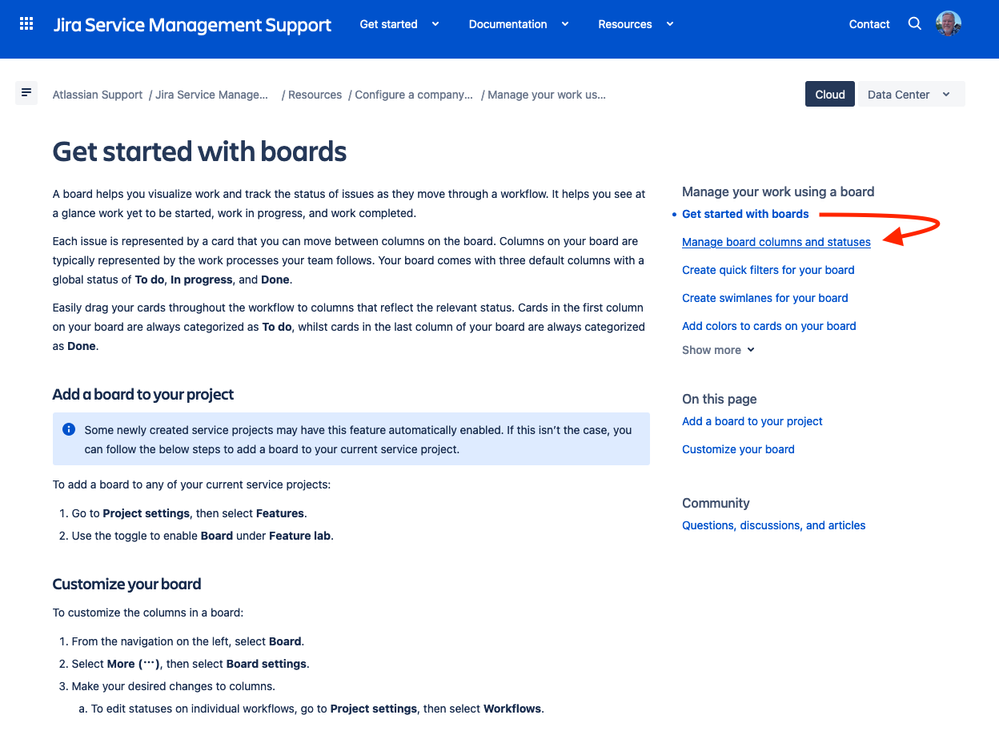Open the Atlassian app switcher grid icon
This screenshot has width=999, height=756.
(26, 24)
